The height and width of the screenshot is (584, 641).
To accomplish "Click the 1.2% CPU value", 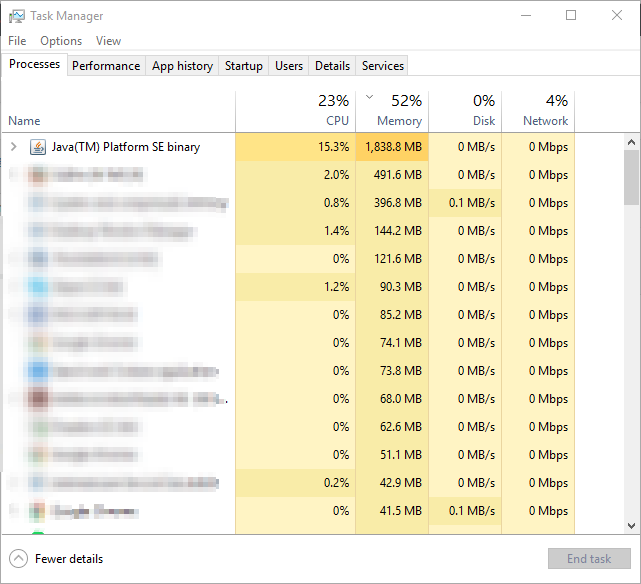I will [336, 287].
